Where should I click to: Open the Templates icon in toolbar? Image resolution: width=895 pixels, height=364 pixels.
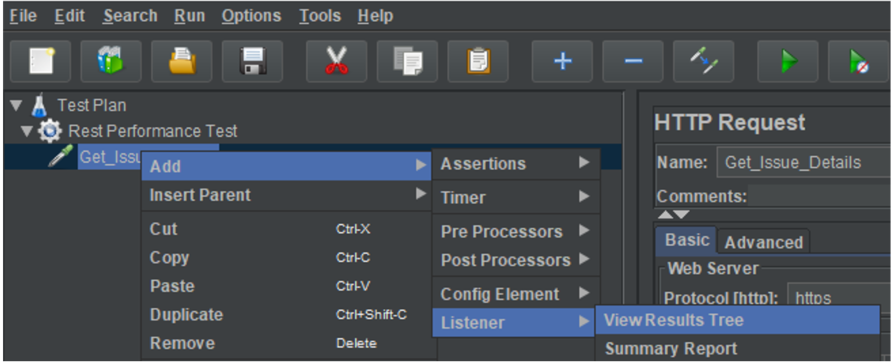(111, 61)
